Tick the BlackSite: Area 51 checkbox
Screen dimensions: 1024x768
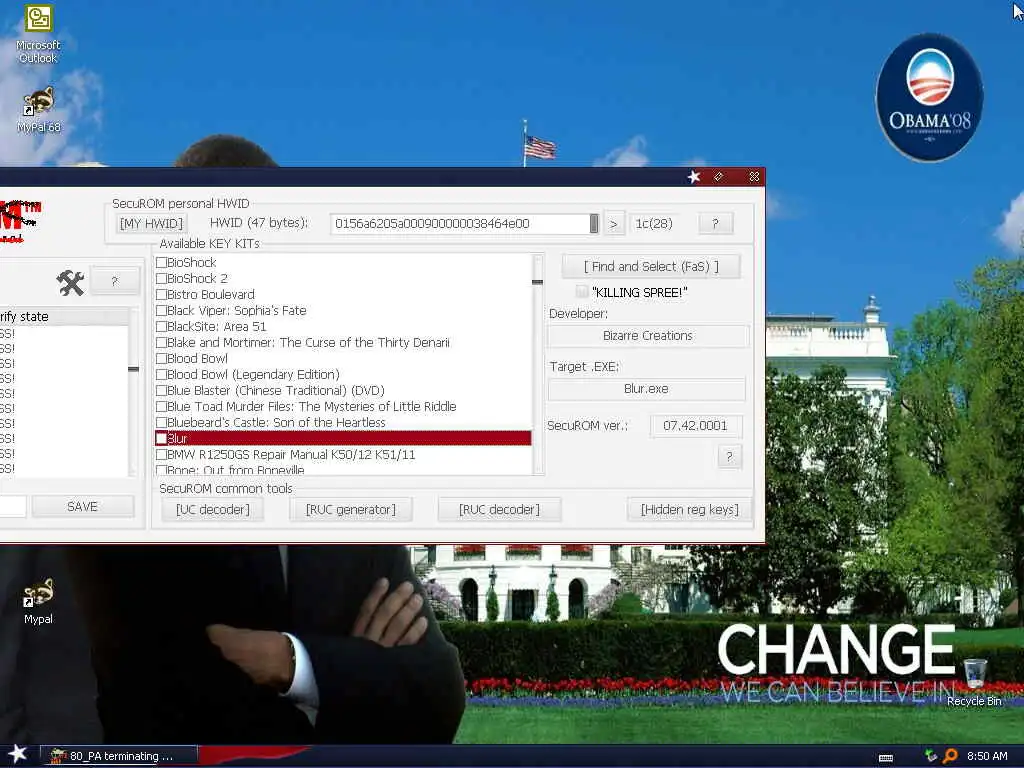click(161, 327)
